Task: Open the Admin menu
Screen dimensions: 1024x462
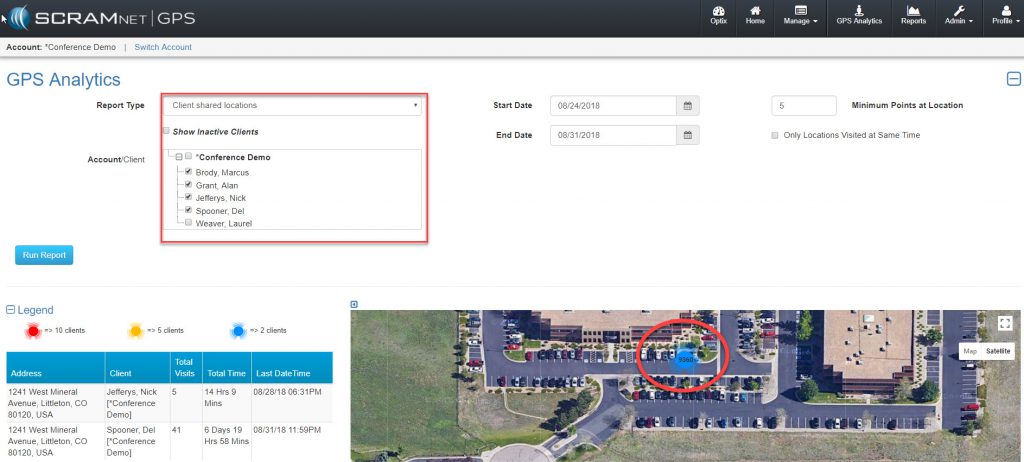Action: [x=957, y=15]
